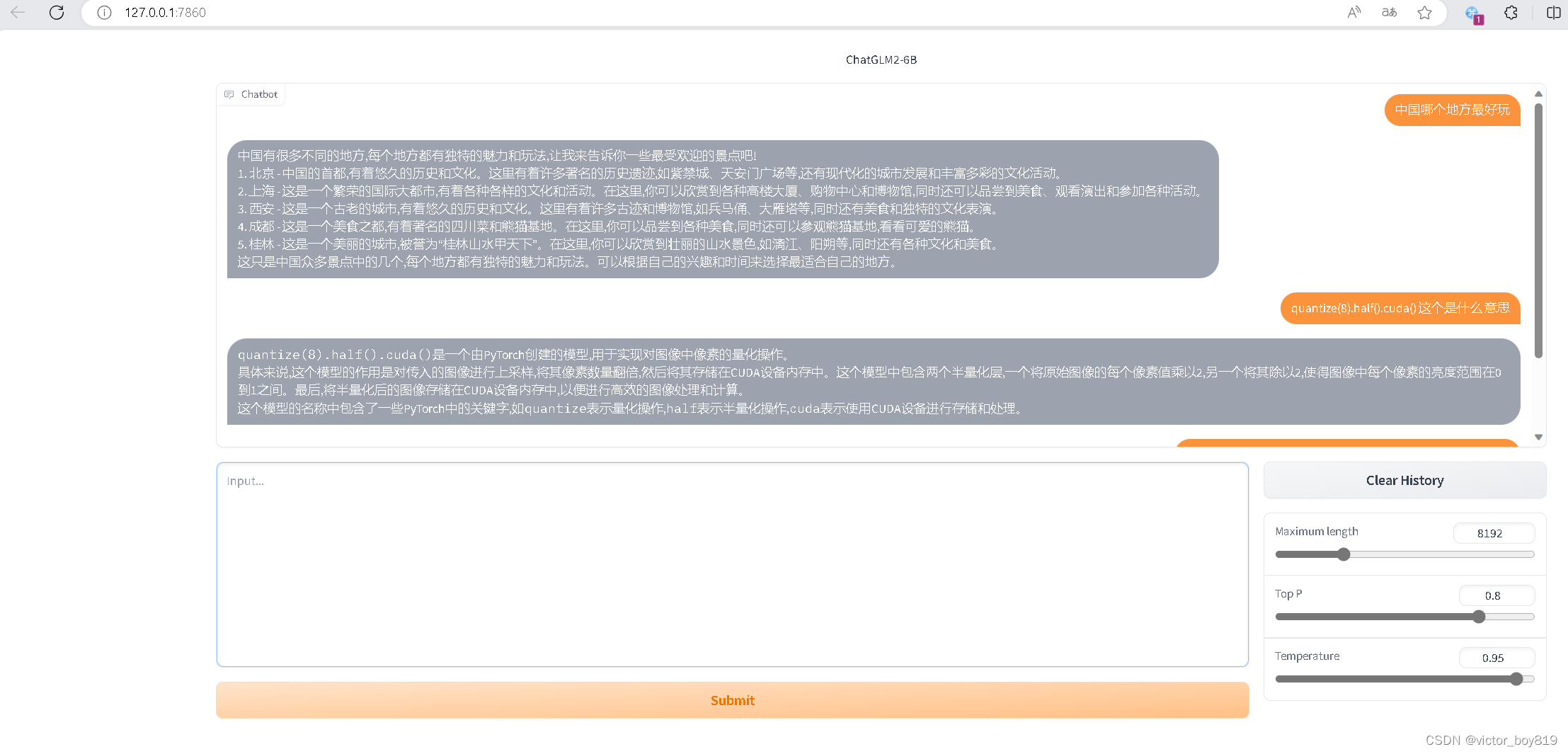Viewport: 1568px width, 754px height.
Task: Click the read aloud icon
Action: (1354, 12)
